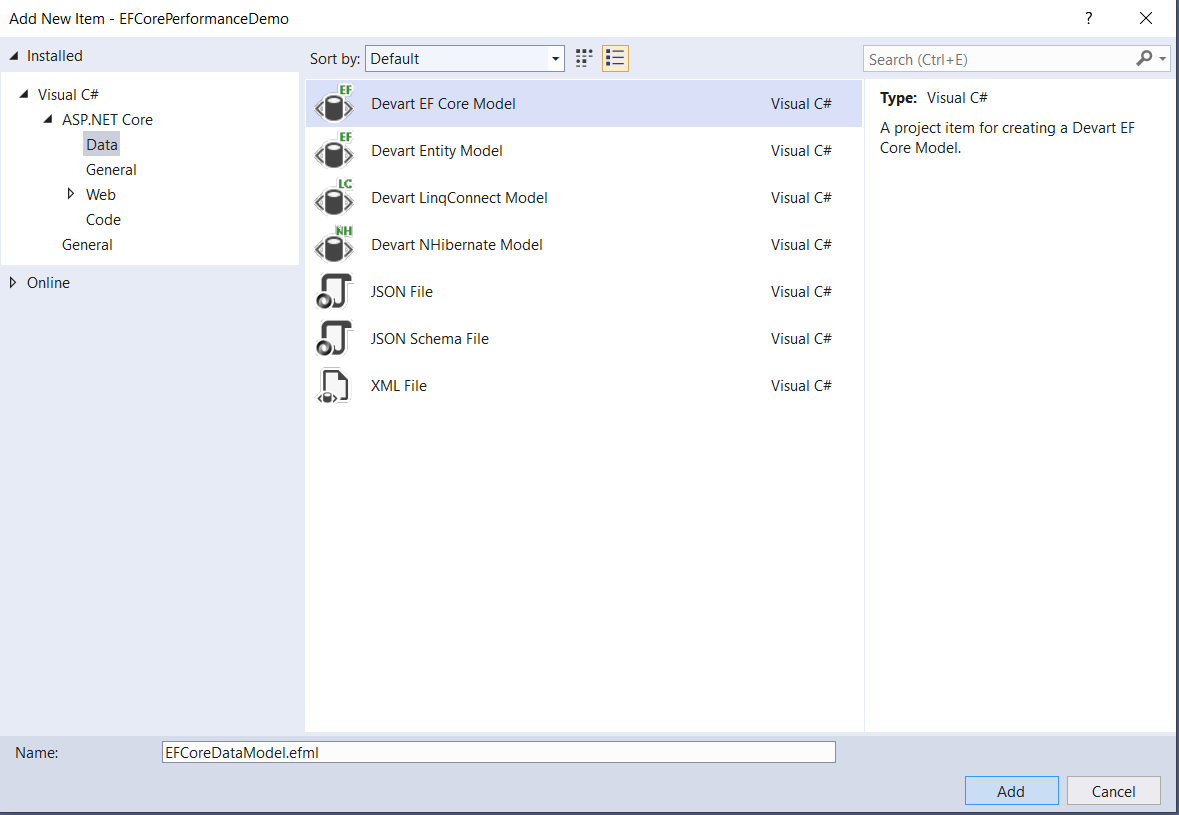Select the Data category
The width and height of the screenshot is (1179, 815).
point(102,144)
